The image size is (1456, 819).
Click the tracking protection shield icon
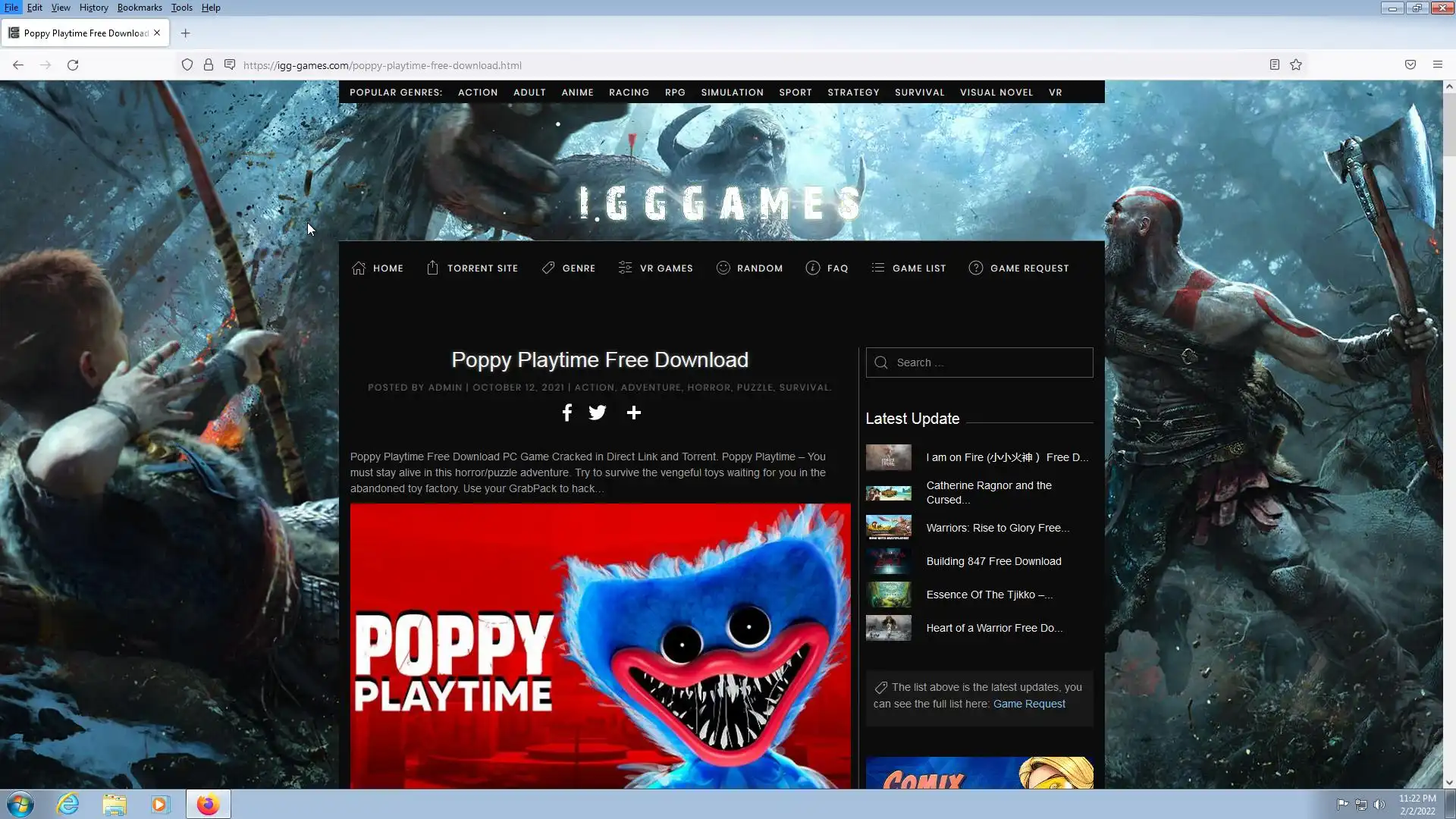[x=187, y=65]
